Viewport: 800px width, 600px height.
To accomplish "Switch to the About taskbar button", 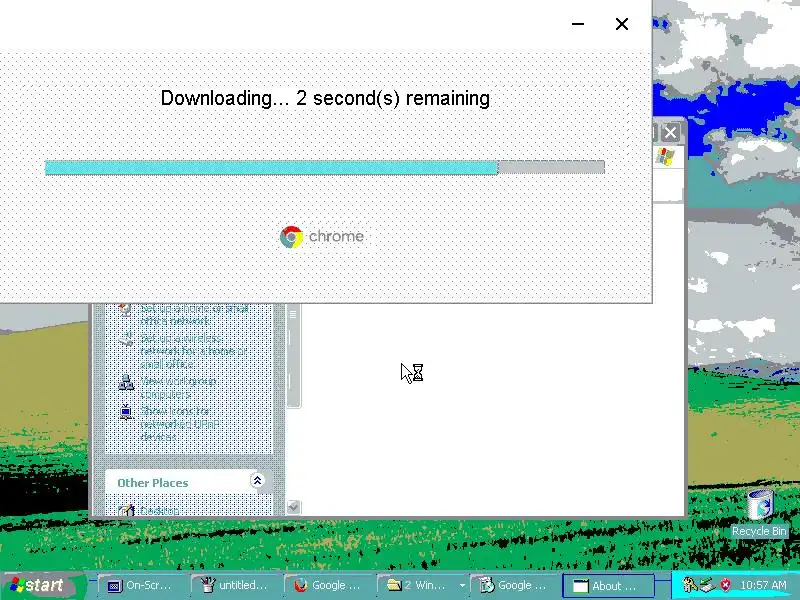I will 608,586.
